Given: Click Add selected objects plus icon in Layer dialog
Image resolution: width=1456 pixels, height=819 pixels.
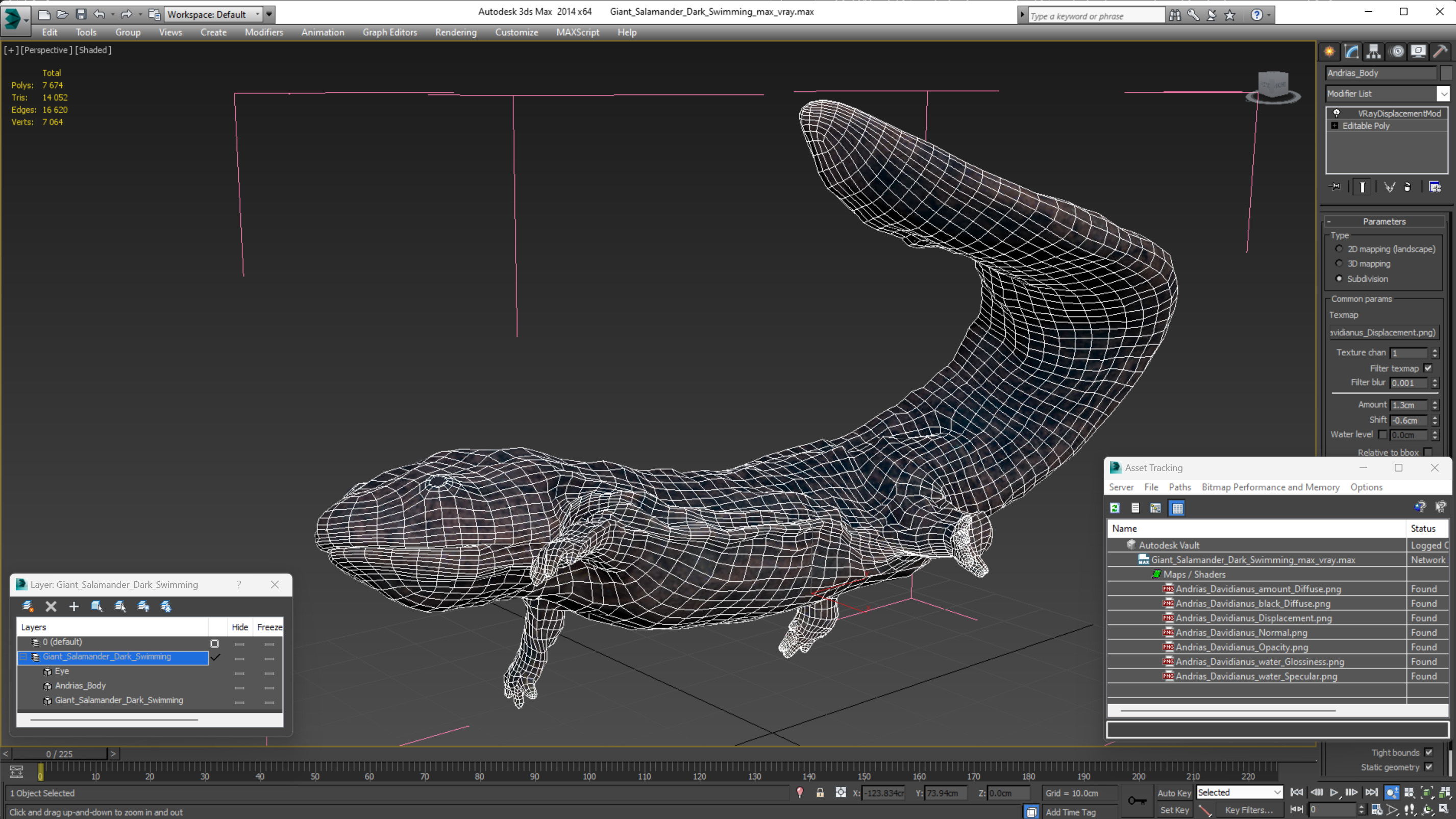Looking at the screenshot, I should coord(73,607).
